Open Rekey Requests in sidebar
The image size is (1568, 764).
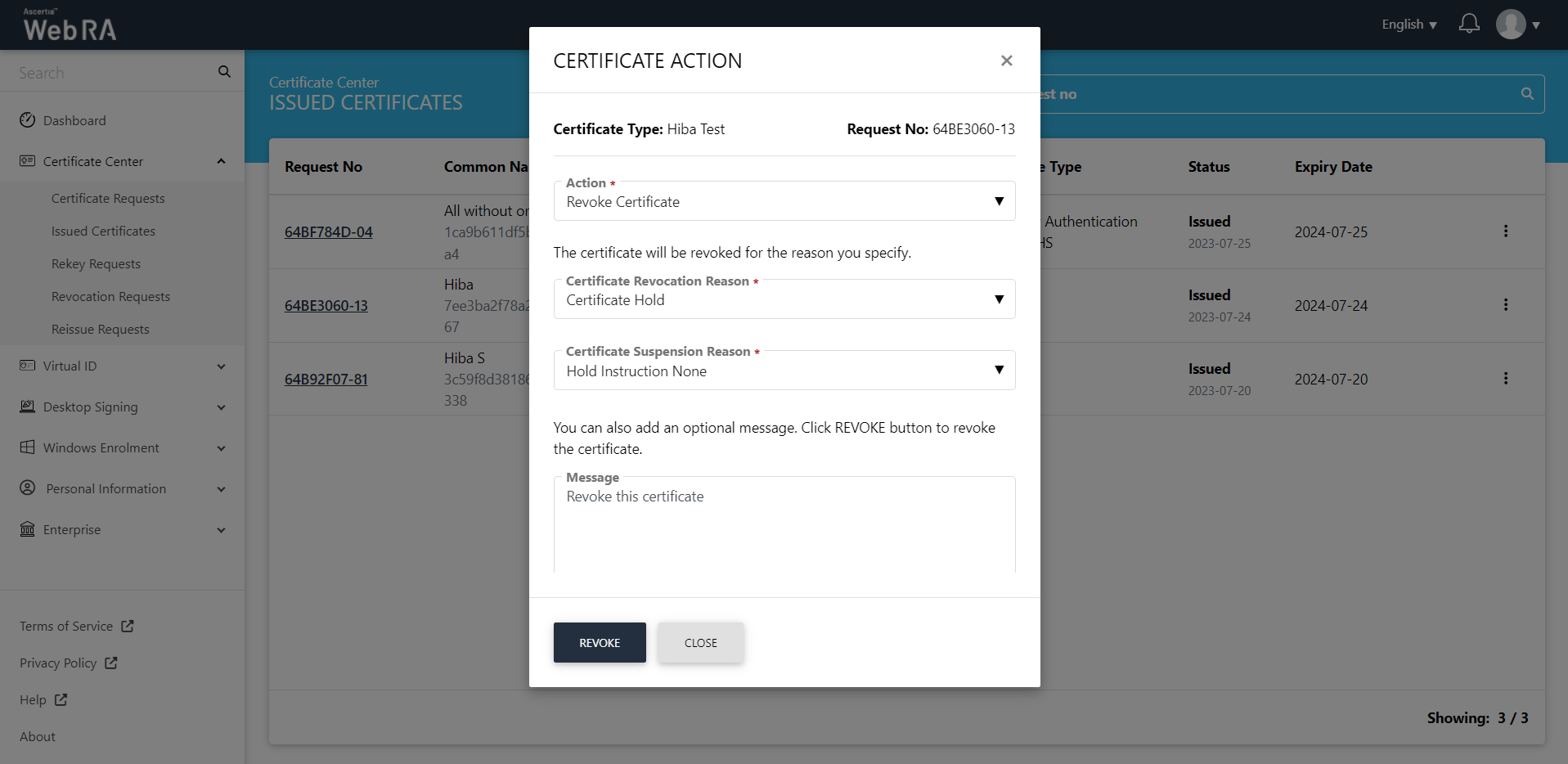point(96,263)
